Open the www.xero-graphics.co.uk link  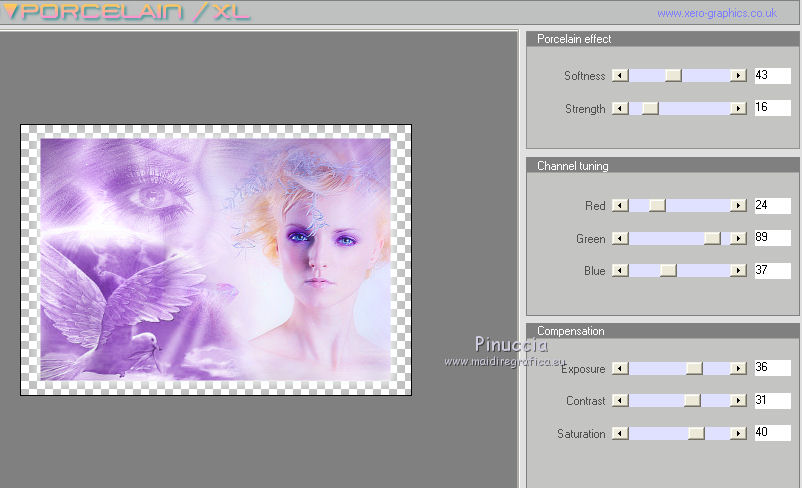[717, 13]
